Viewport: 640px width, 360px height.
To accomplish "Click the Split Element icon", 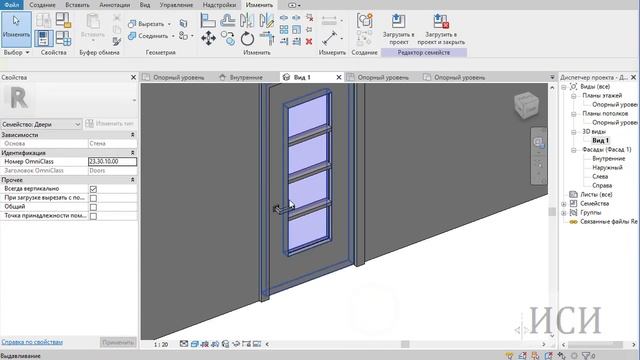I will click(284, 18).
